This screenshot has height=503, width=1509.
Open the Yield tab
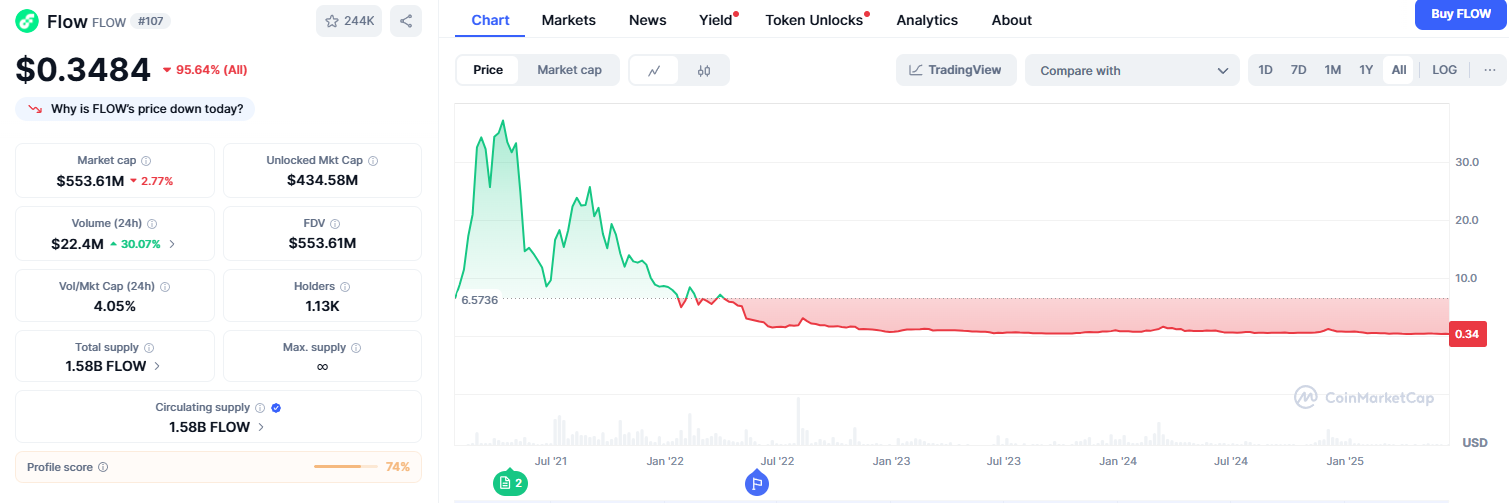pyautogui.click(x=716, y=20)
